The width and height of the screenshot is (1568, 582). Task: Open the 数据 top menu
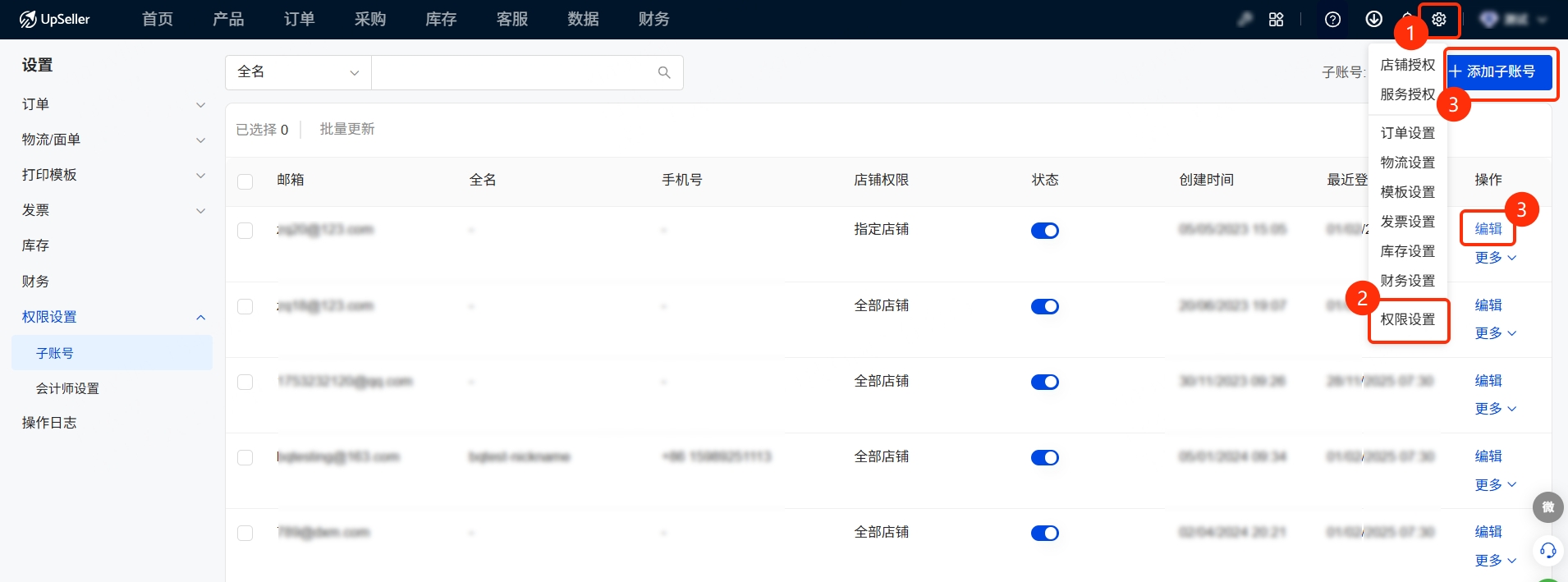(583, 19)
